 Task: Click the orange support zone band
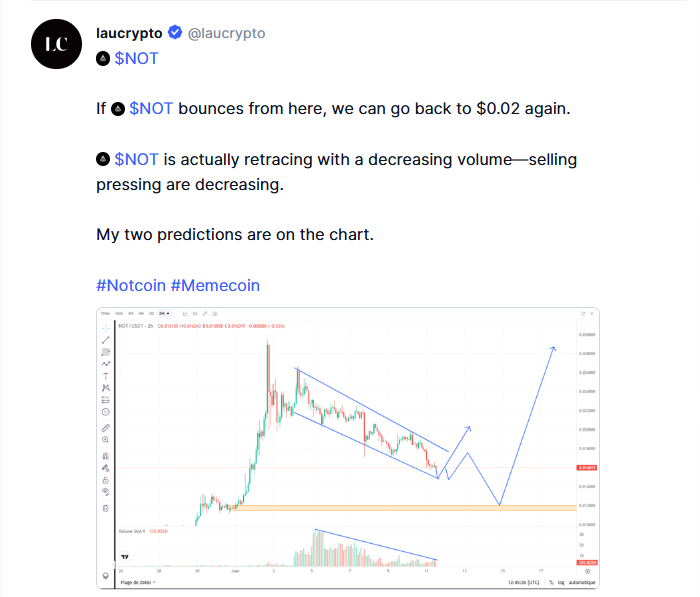pyautogui.click(x=400, y=508)
